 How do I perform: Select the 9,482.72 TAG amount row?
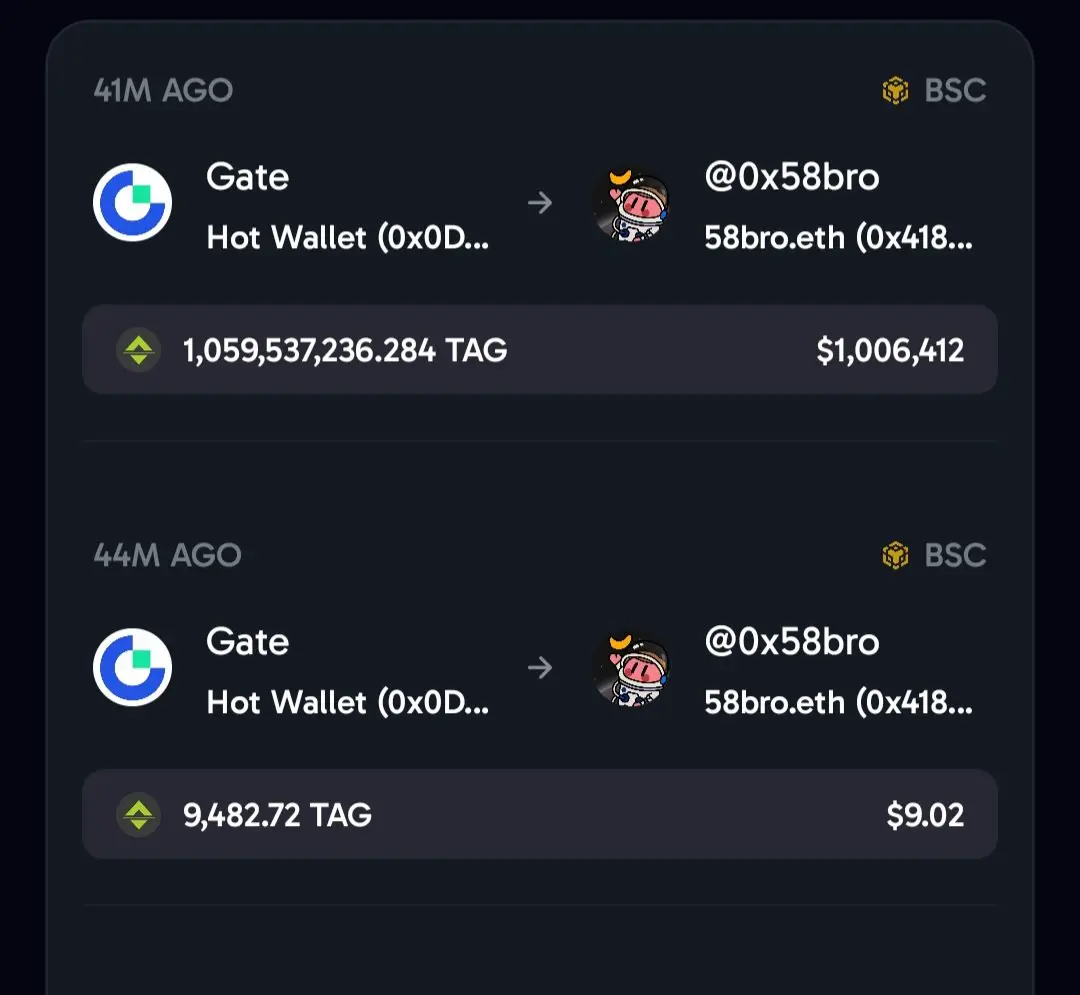540,815
